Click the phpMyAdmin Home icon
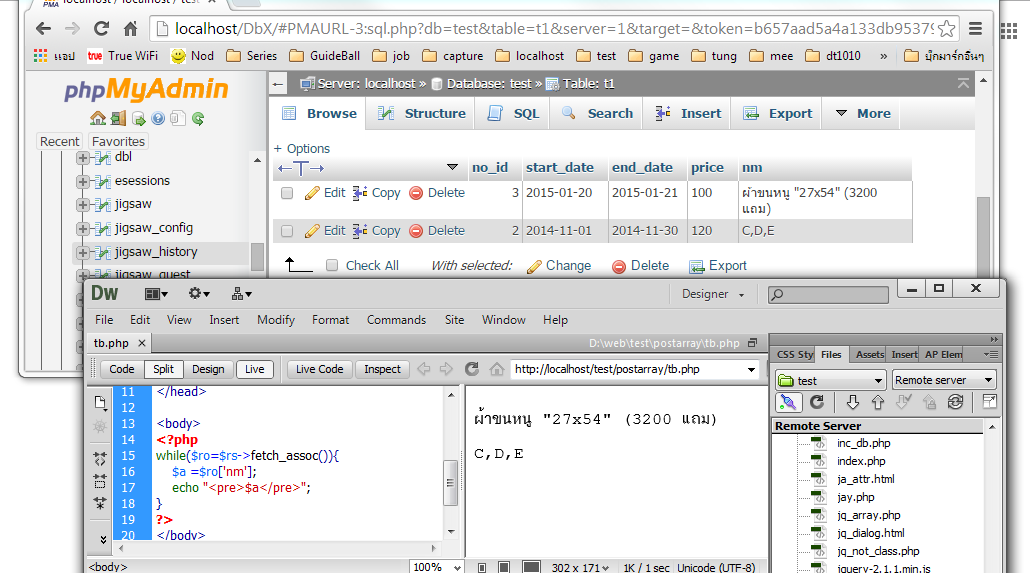The image size is (1030, 573). pos(98,119)
